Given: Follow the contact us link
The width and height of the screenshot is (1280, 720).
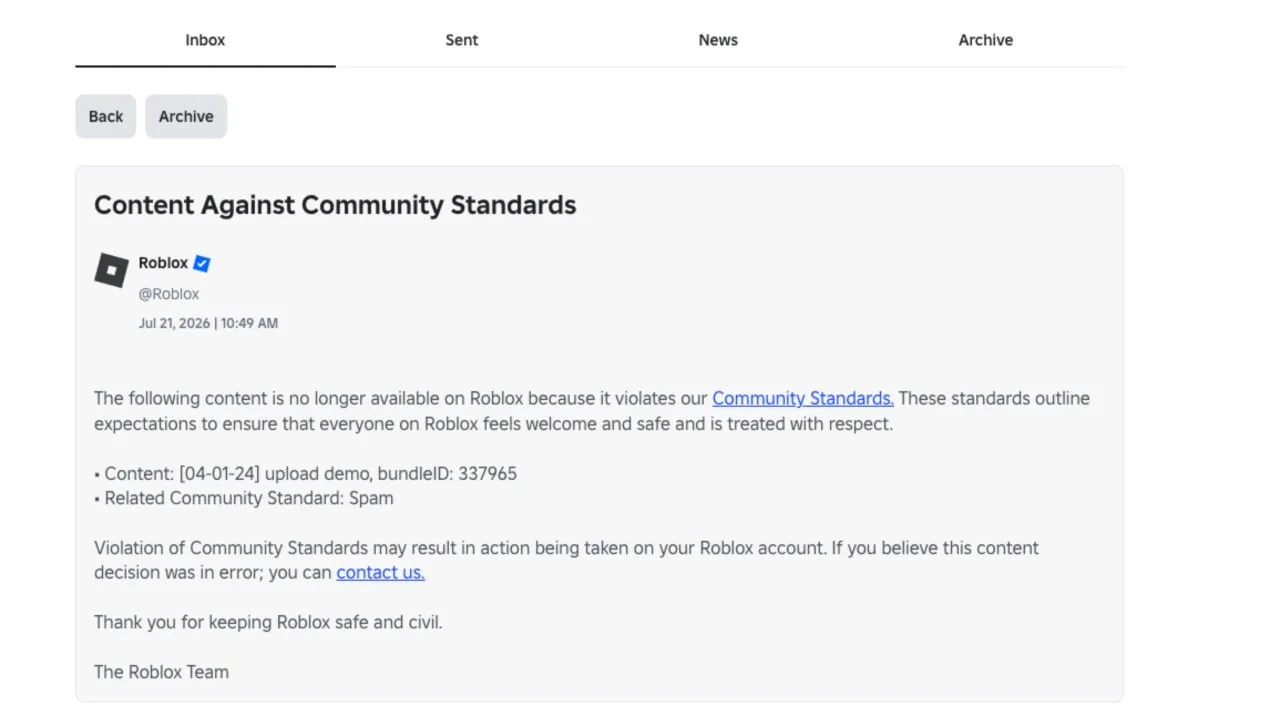Looking at the screenshot, I should tap(380, 572).
